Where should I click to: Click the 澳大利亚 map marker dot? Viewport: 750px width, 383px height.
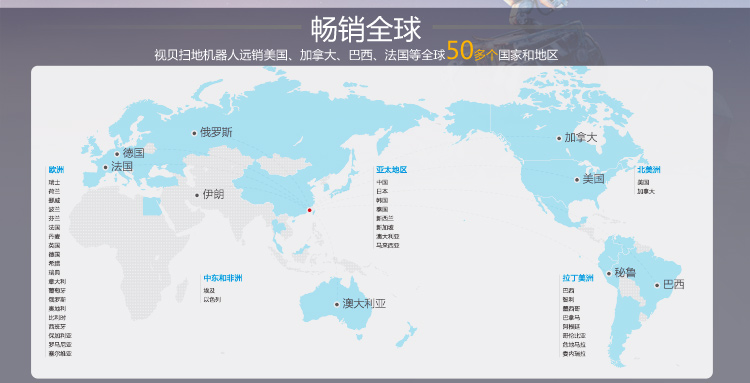point(337,304)
